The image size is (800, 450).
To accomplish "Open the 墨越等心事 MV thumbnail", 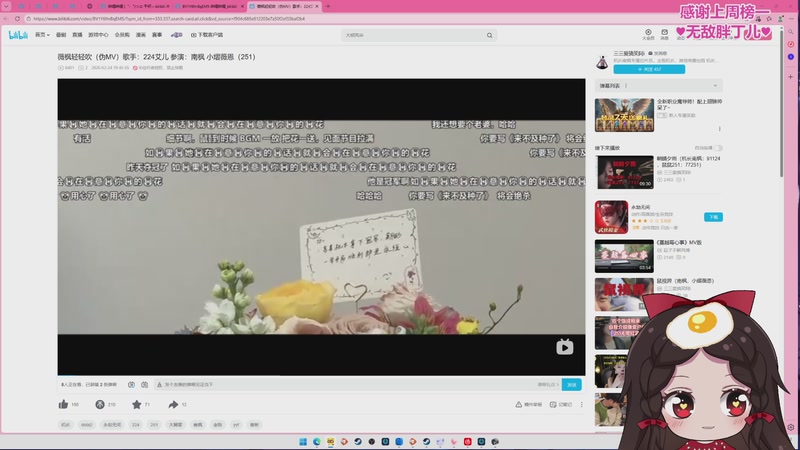I will [x=624, y=256].
